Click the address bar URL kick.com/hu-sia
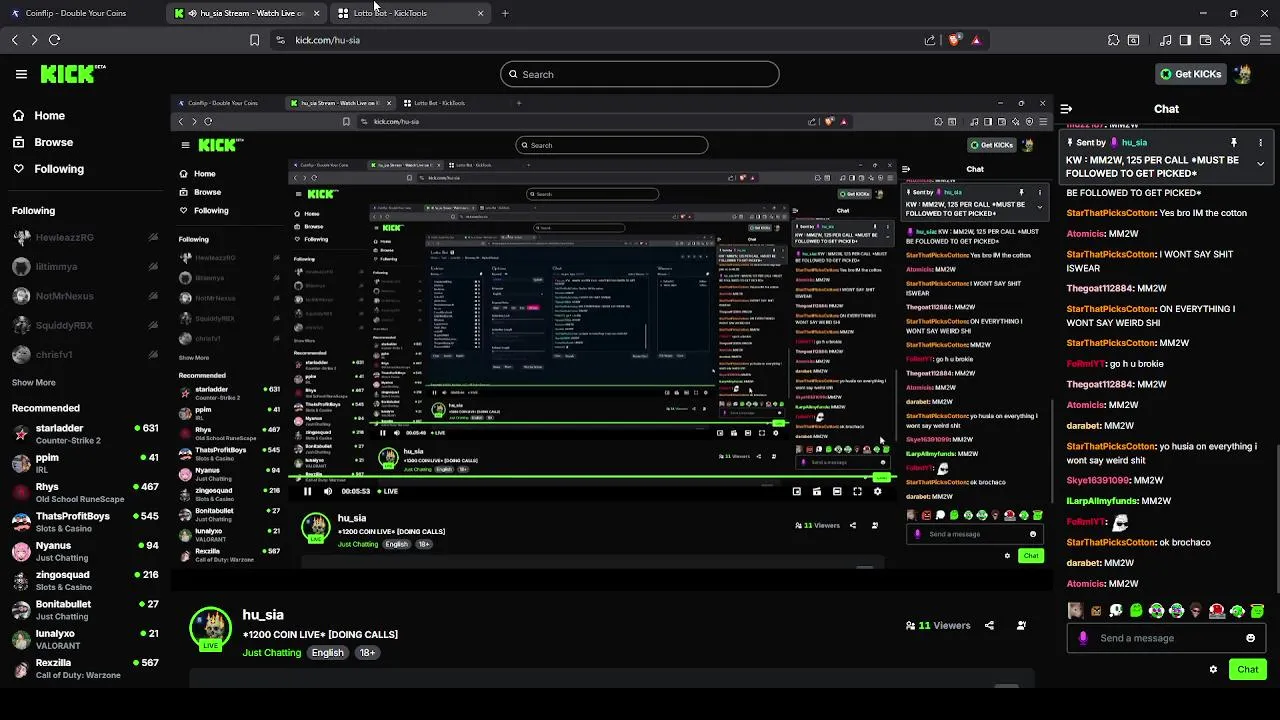 (x=327, y=40)
